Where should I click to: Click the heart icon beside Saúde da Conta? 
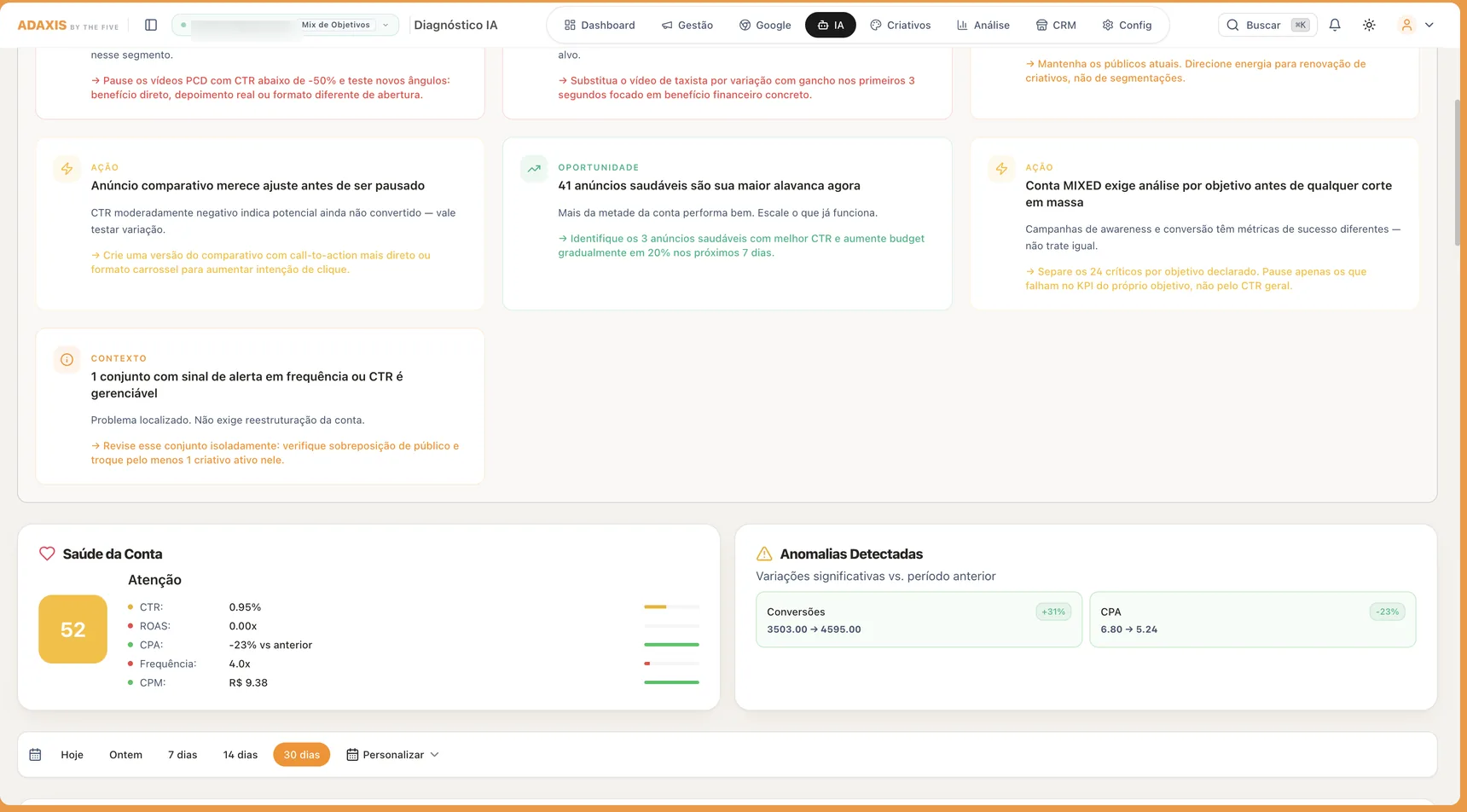point(47,554)
